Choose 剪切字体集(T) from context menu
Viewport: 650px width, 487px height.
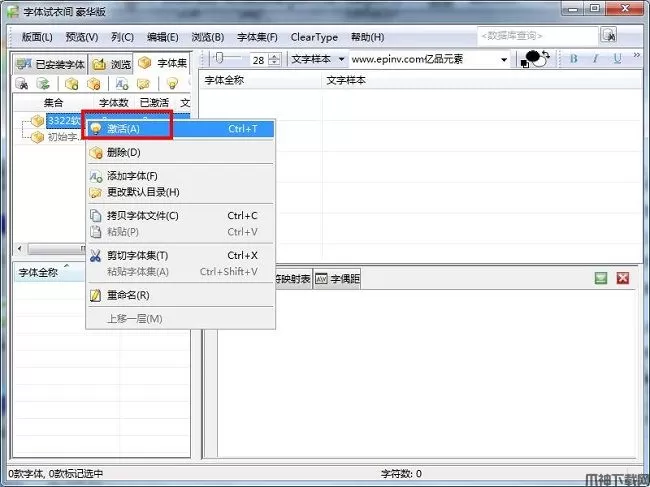pyautogui.click(x=180, y=255)
